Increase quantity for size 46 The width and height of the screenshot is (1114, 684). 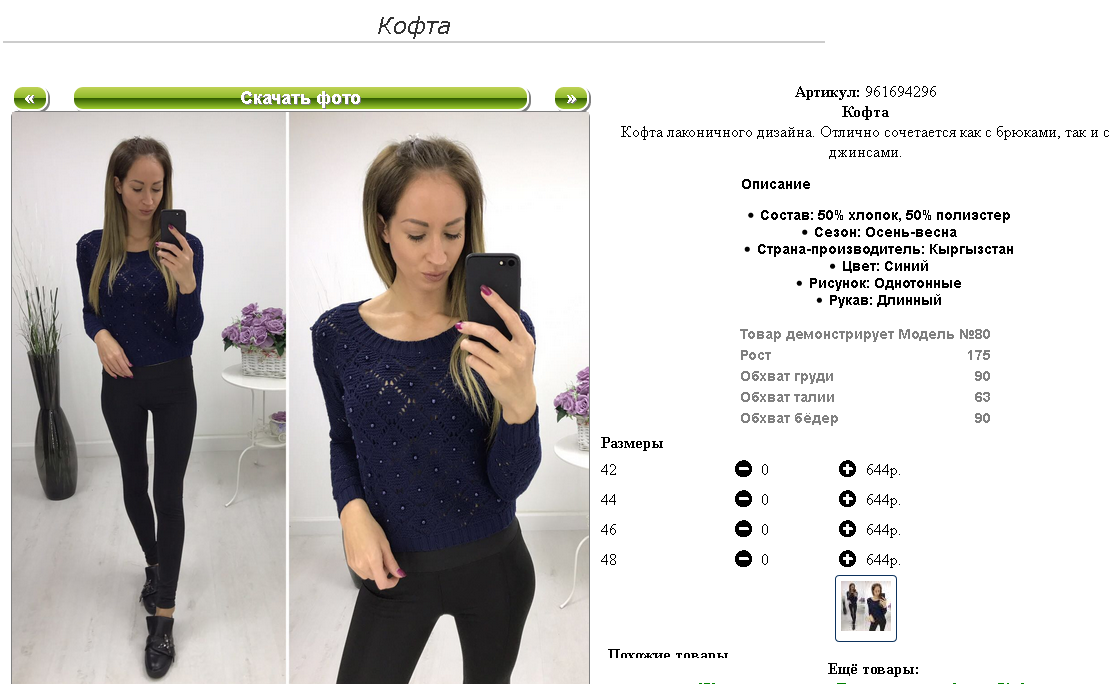pyautogui.click(x=847, y=528)
